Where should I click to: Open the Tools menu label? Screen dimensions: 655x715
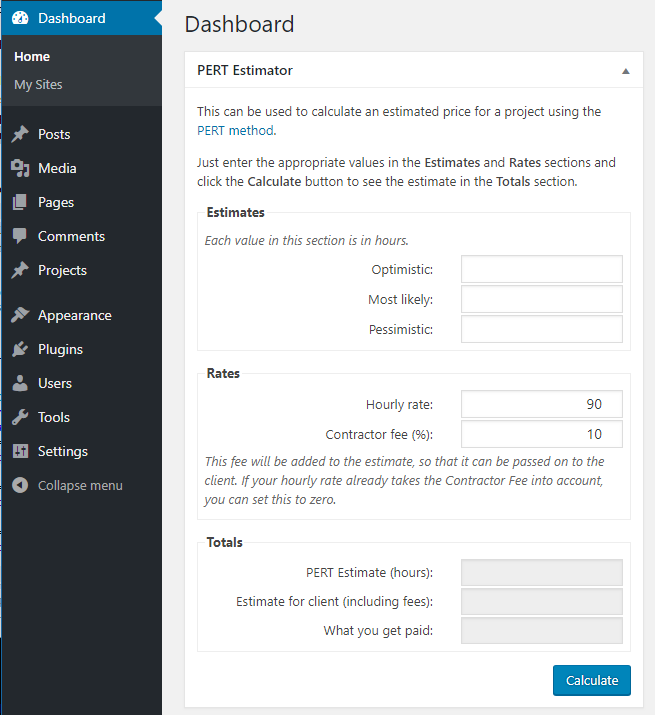[54, 417]
